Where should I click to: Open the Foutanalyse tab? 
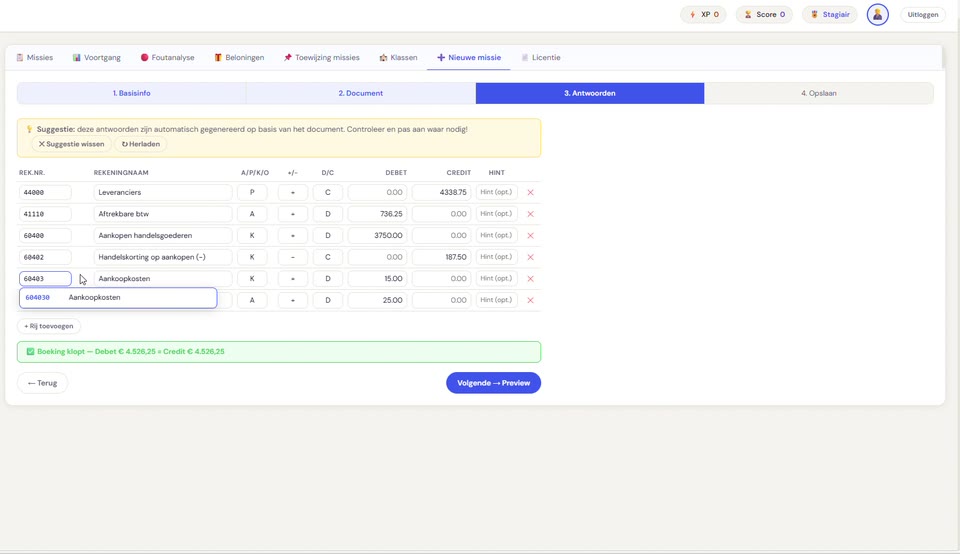click(x=167, y=58)
